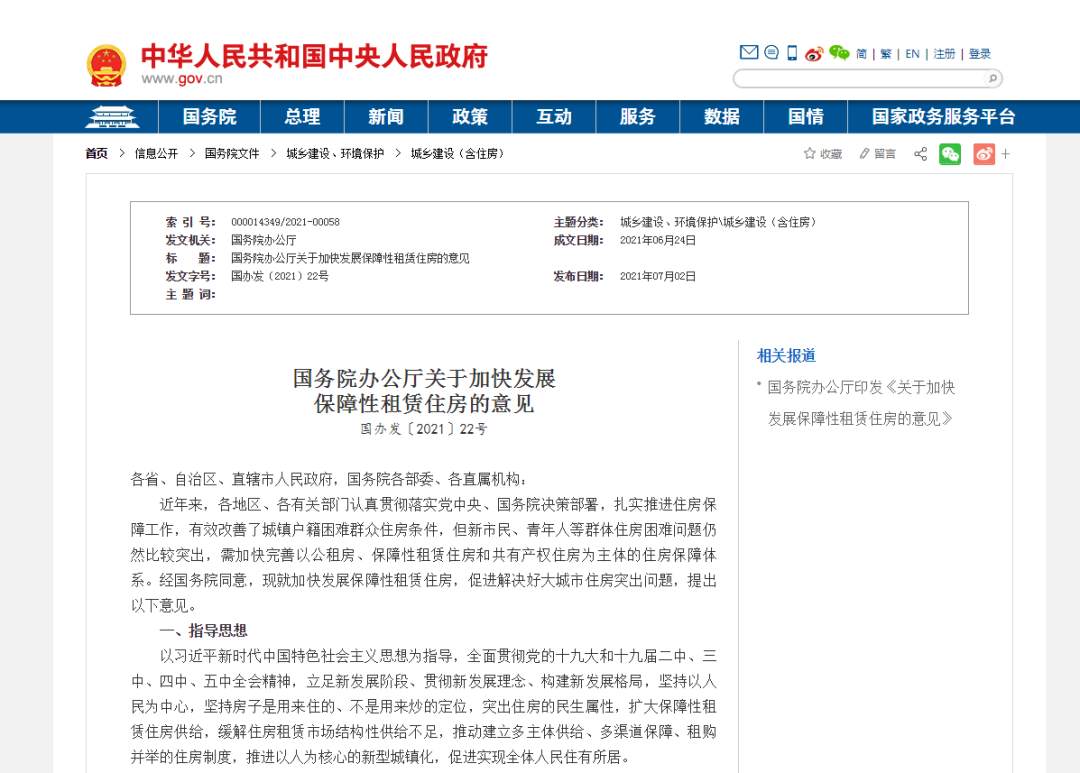
Task: Click the mobile phone icon in header
Action: [x=792, y=53]
